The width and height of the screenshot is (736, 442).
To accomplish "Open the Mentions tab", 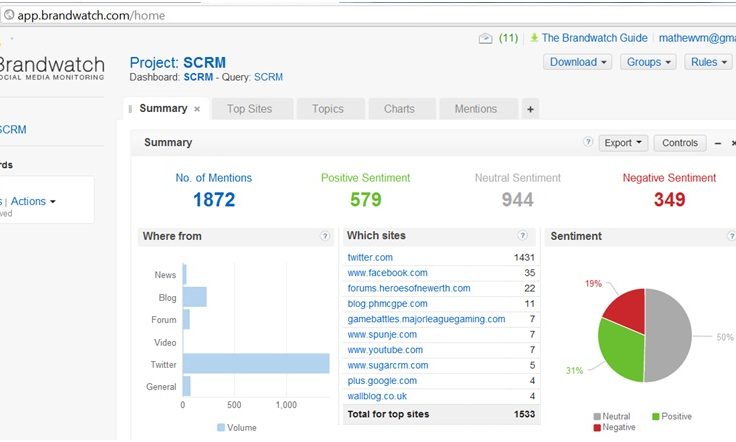I will click(479, 109).
